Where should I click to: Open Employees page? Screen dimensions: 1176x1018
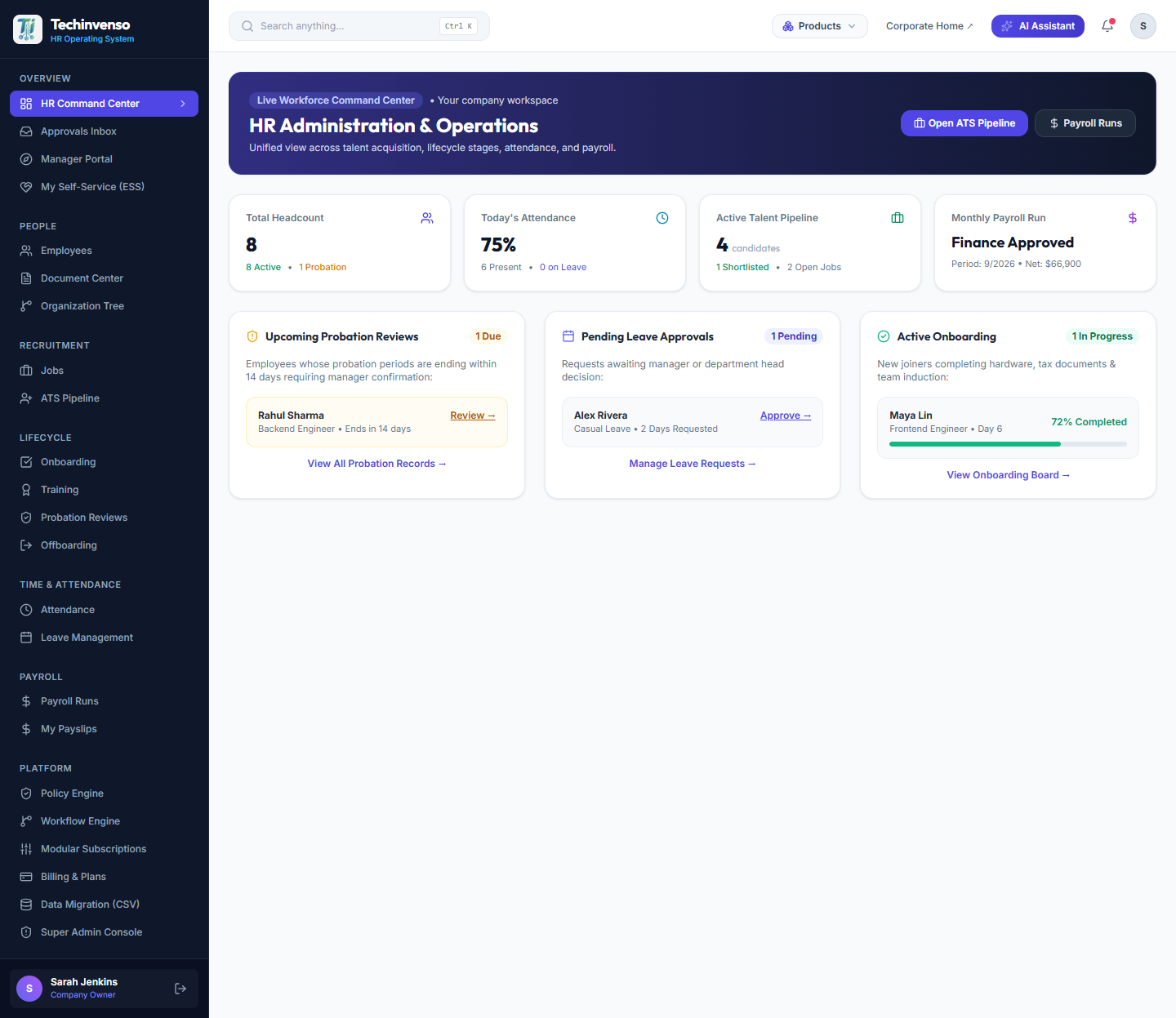[x=104, y=251]
